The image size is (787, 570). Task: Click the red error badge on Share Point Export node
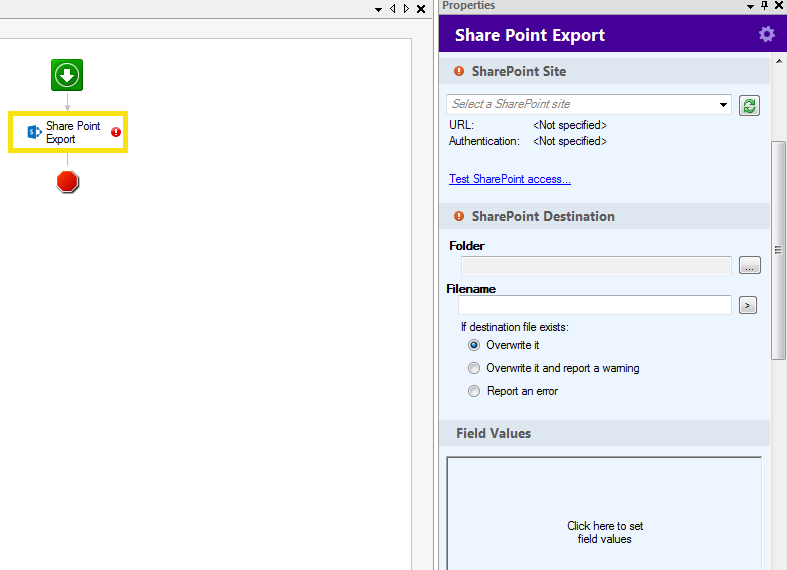116,132
